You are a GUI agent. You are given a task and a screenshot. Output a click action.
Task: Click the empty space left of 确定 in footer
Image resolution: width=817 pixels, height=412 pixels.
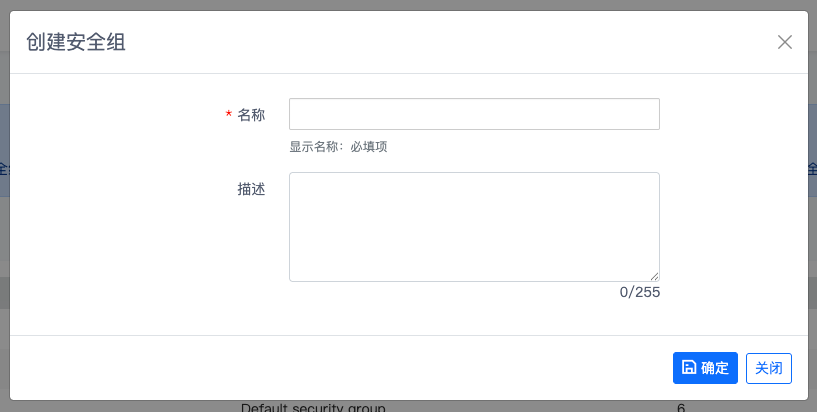tap(400, 368)
